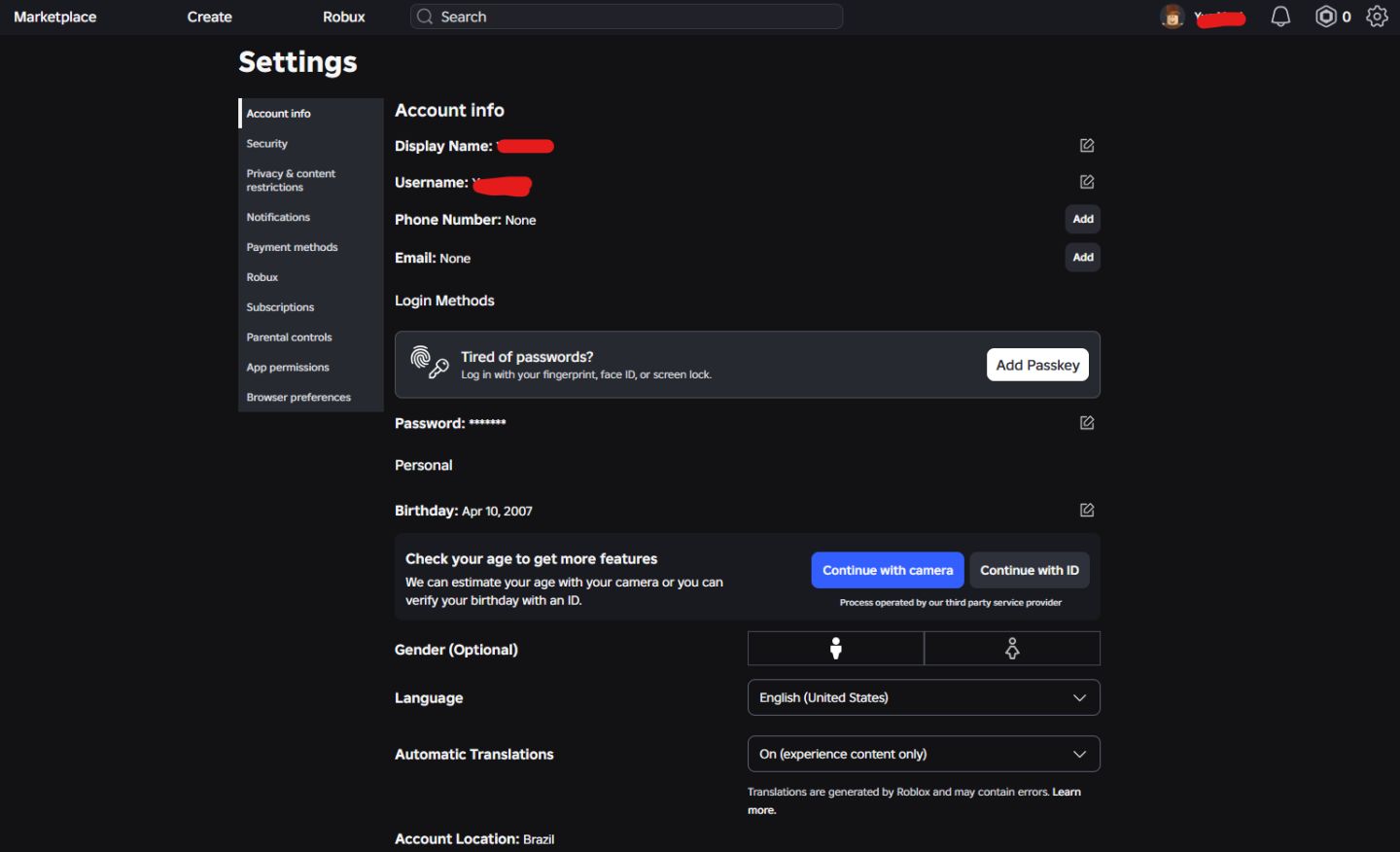Click the Robux balance icon
Viewport: 1400px width, 852px height.
coord(1326,17)
